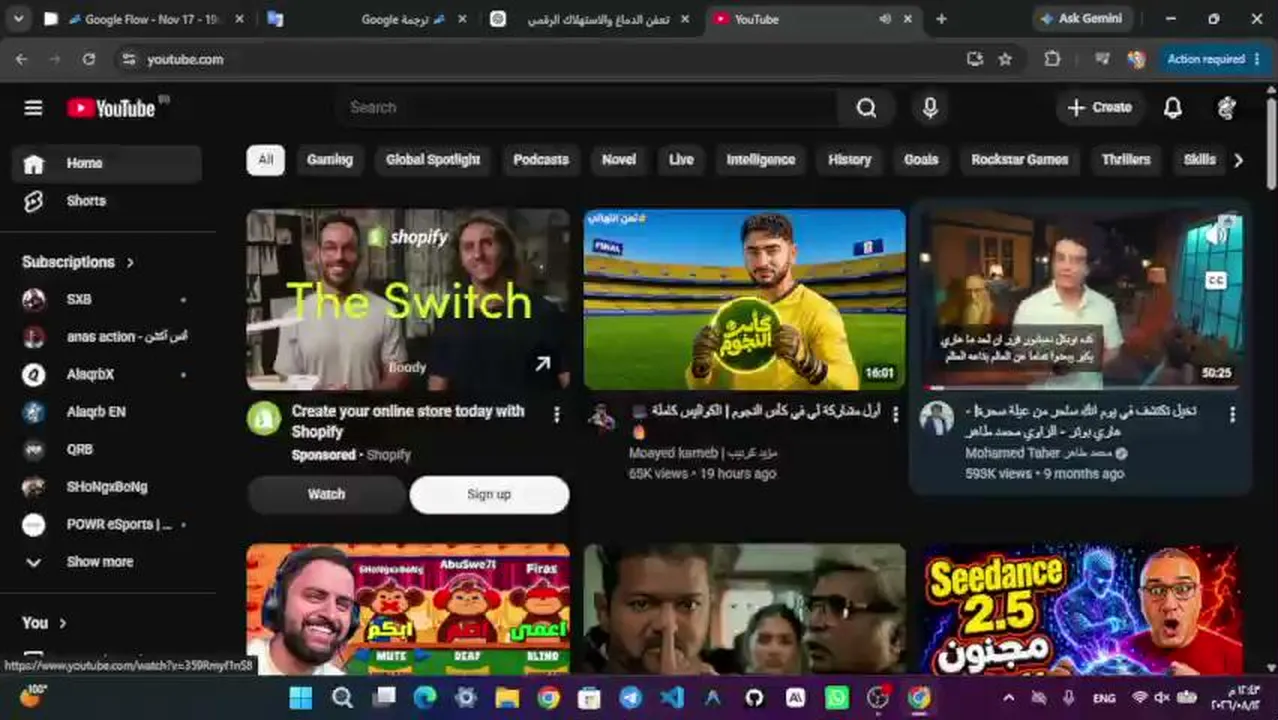Select the Gaming category chip
The image size is (1278, 720).
click(x=329, y=160)
